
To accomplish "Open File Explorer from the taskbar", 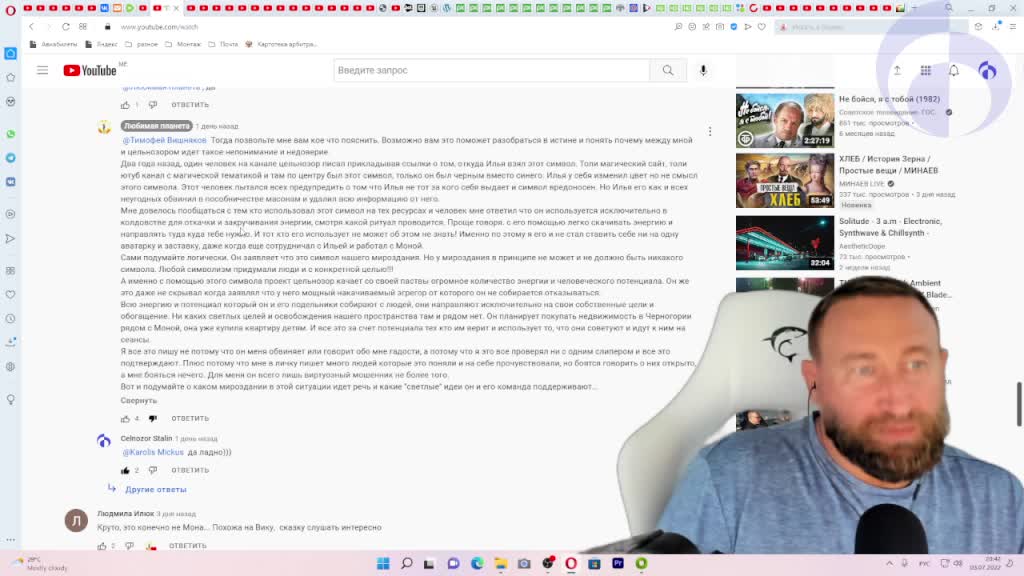I will click(x=501, y=563).
